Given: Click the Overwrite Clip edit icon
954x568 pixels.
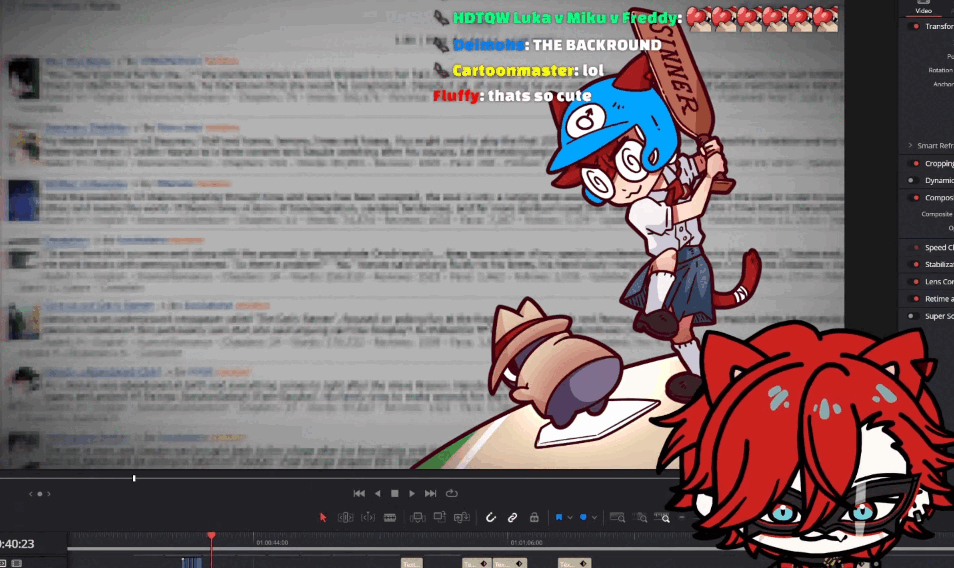Looking at the screenshot, I should click(x=439, y=518).
